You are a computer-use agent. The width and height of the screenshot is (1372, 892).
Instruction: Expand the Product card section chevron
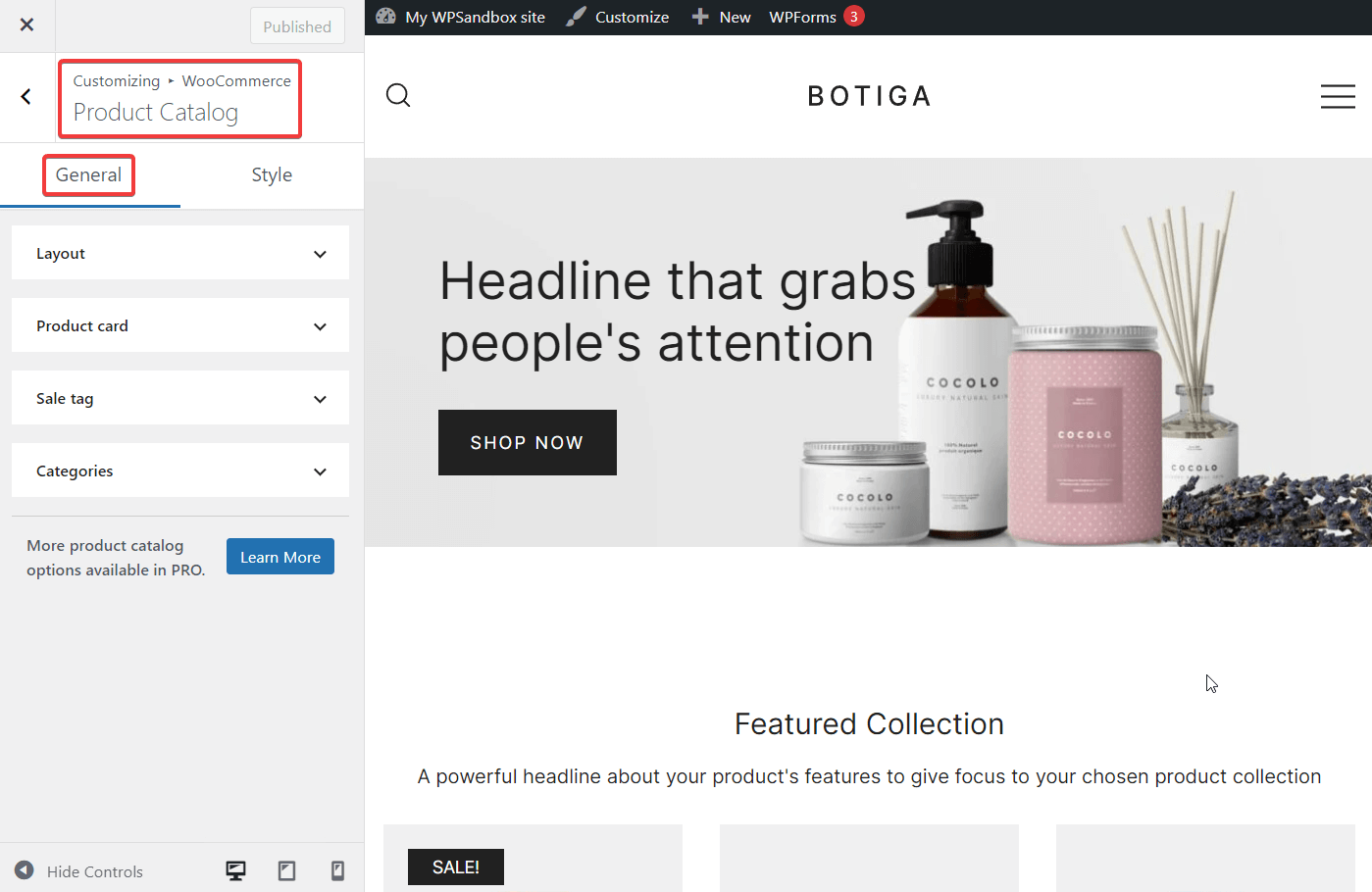pyautogui.click(x=320, y=326)
